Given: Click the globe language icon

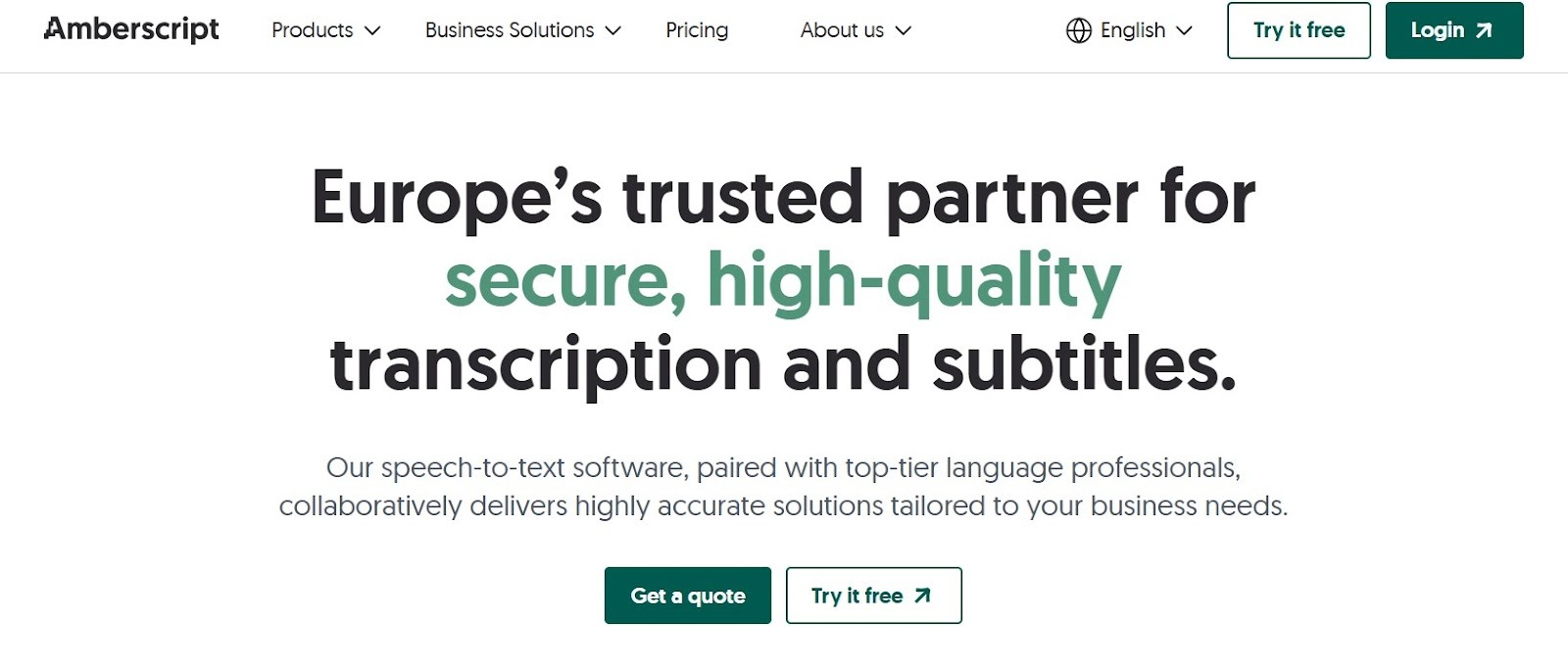Looking at the screenshot, I should pyautogui.click(x=1078, y=30).
